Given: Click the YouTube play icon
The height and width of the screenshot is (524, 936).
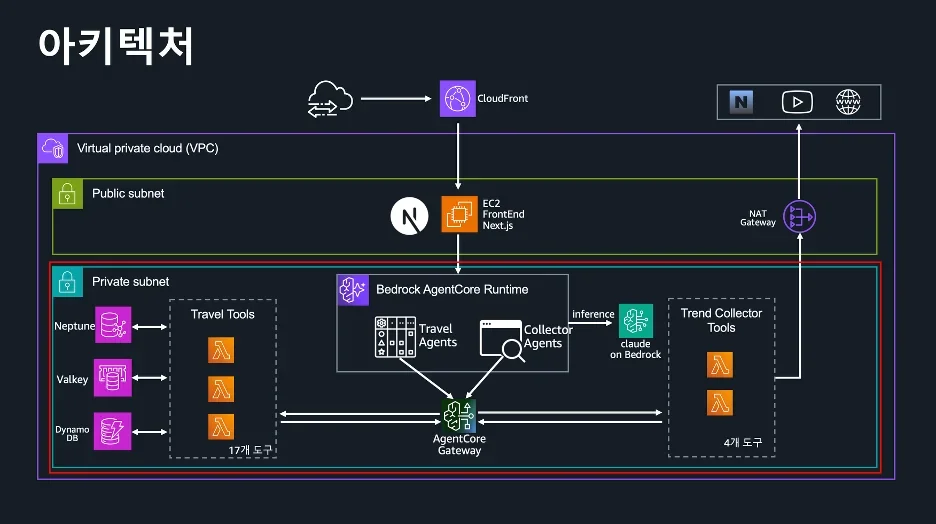Looking at the screenshot, I should [798, 102].
